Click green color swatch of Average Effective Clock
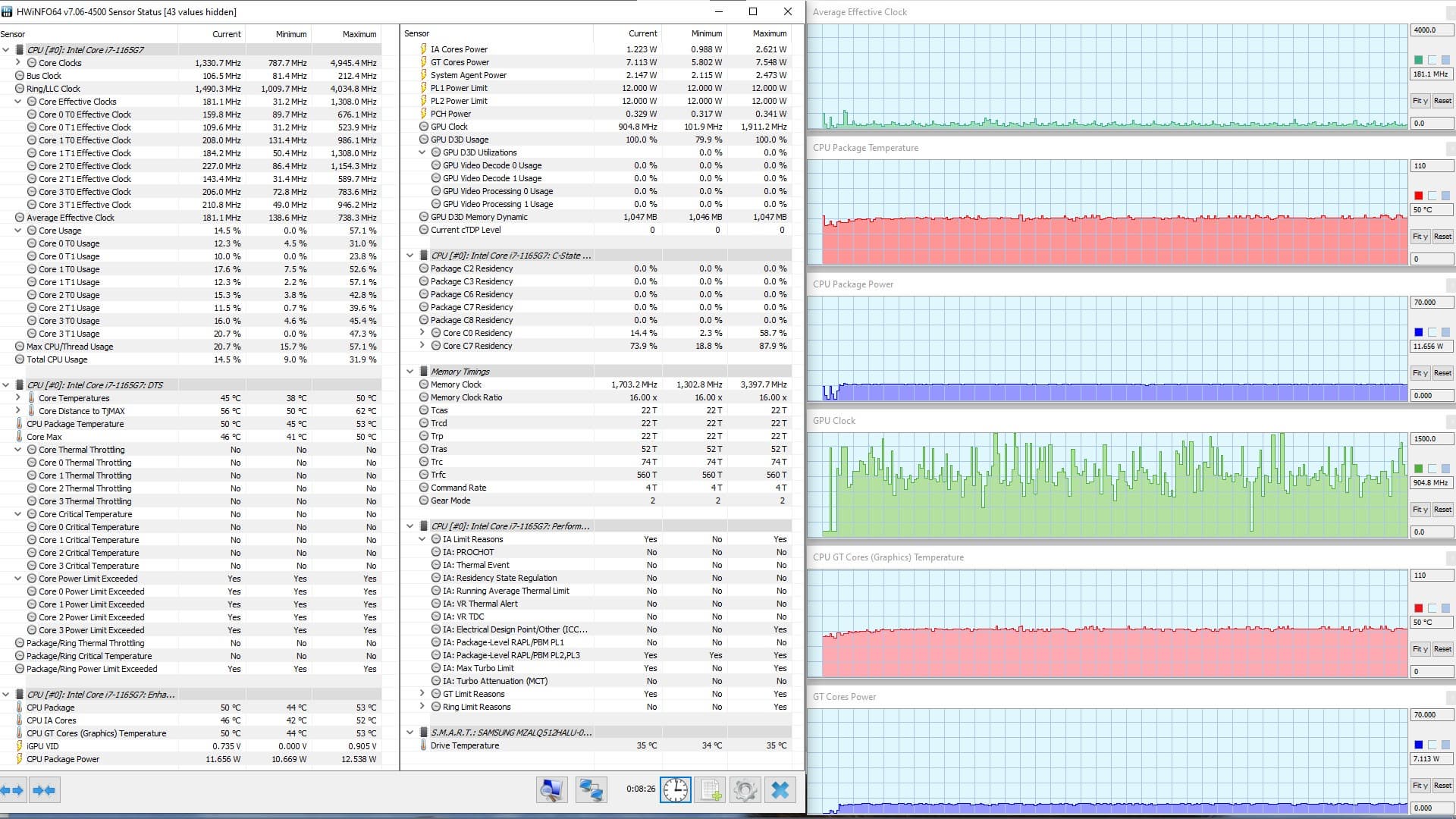 1418,60
